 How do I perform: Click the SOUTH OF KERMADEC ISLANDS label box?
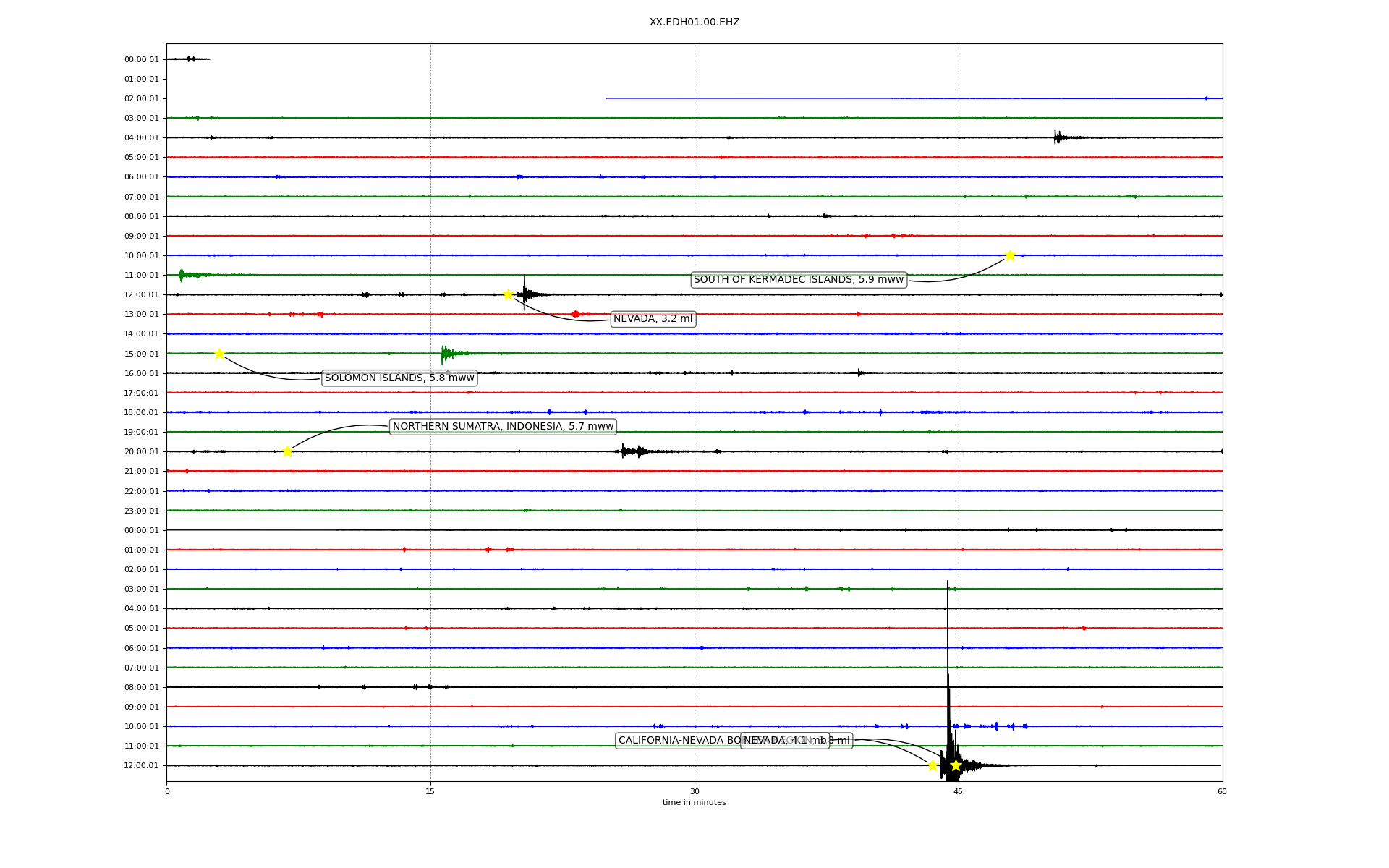pos(799,280)
